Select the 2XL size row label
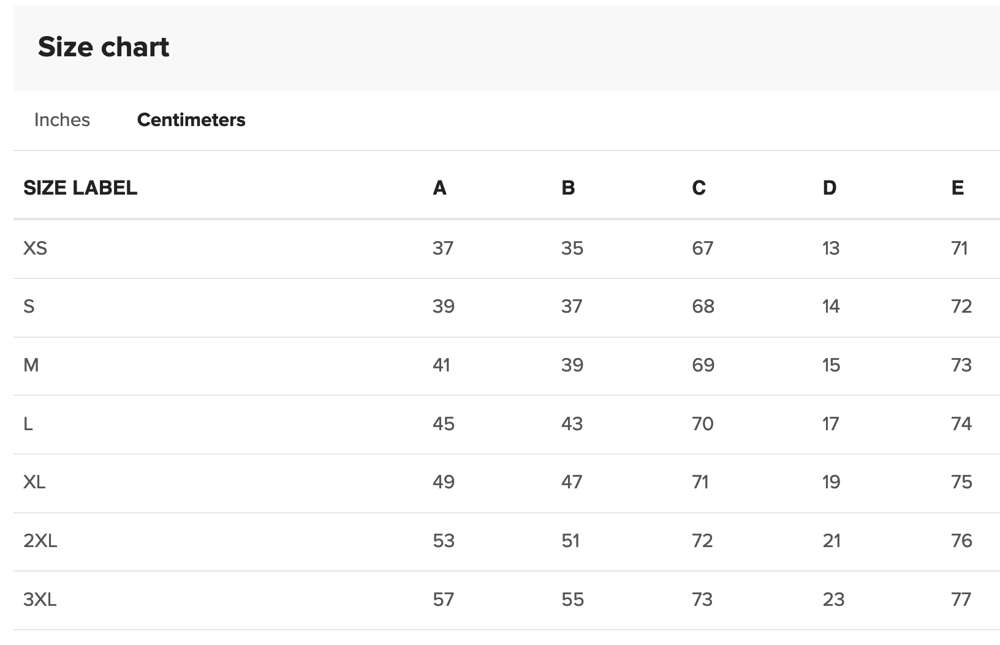 40,541
